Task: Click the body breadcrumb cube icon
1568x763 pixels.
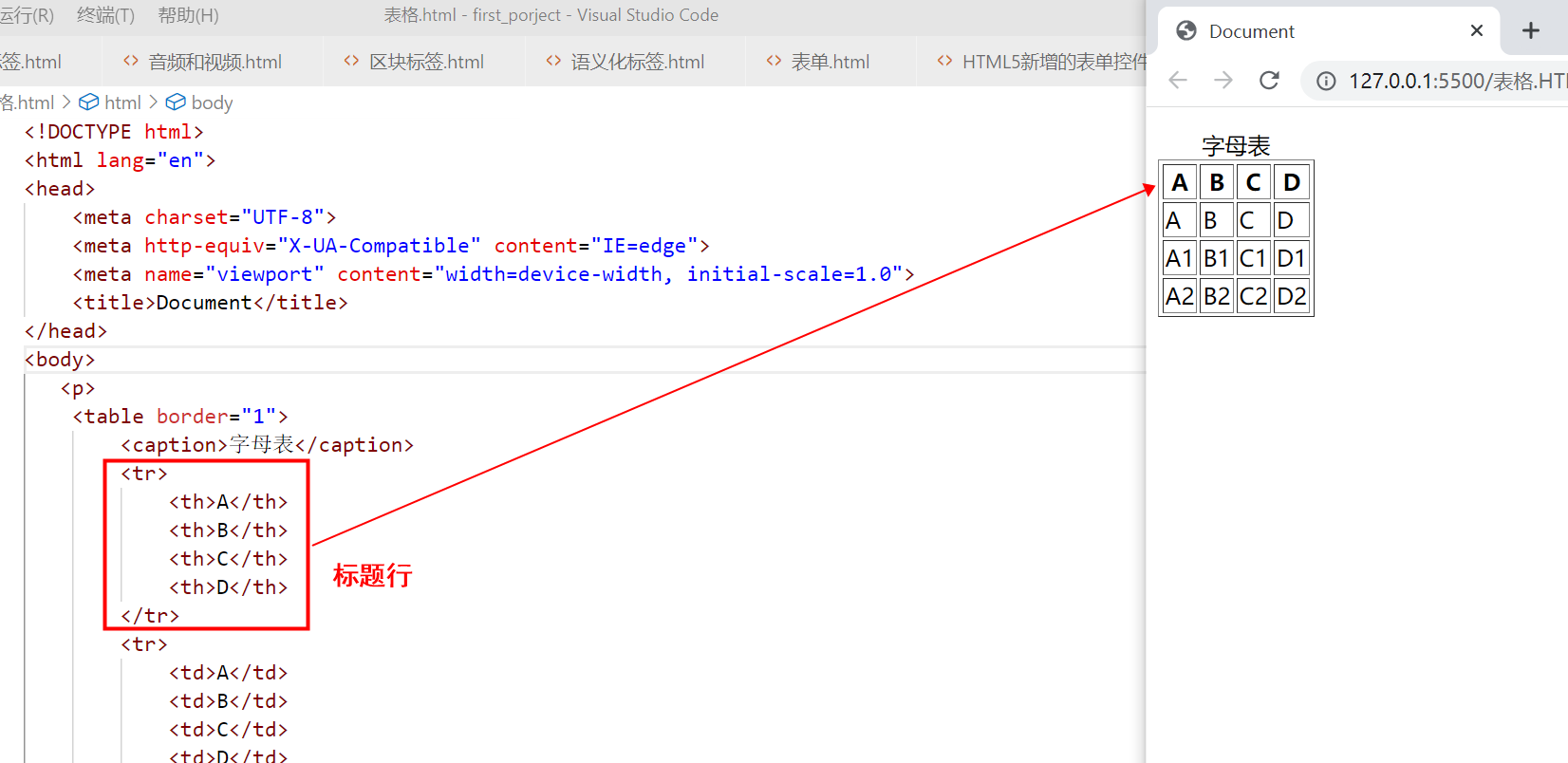Action: pyautogui.click(x=176, y=102)
